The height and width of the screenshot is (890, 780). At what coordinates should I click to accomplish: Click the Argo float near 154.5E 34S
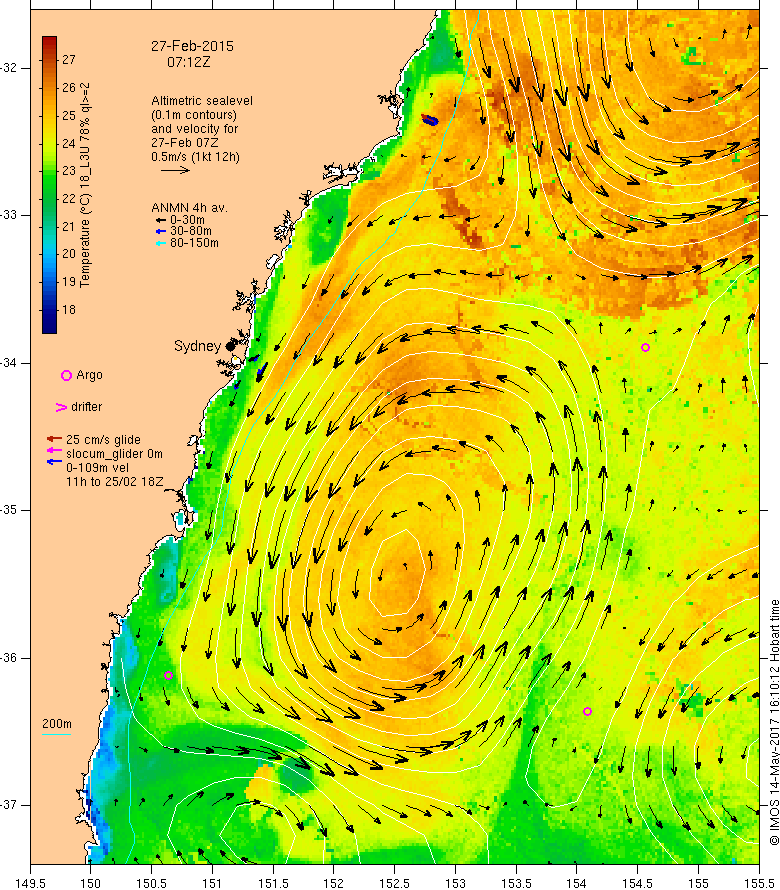click(x=645, y=347)
